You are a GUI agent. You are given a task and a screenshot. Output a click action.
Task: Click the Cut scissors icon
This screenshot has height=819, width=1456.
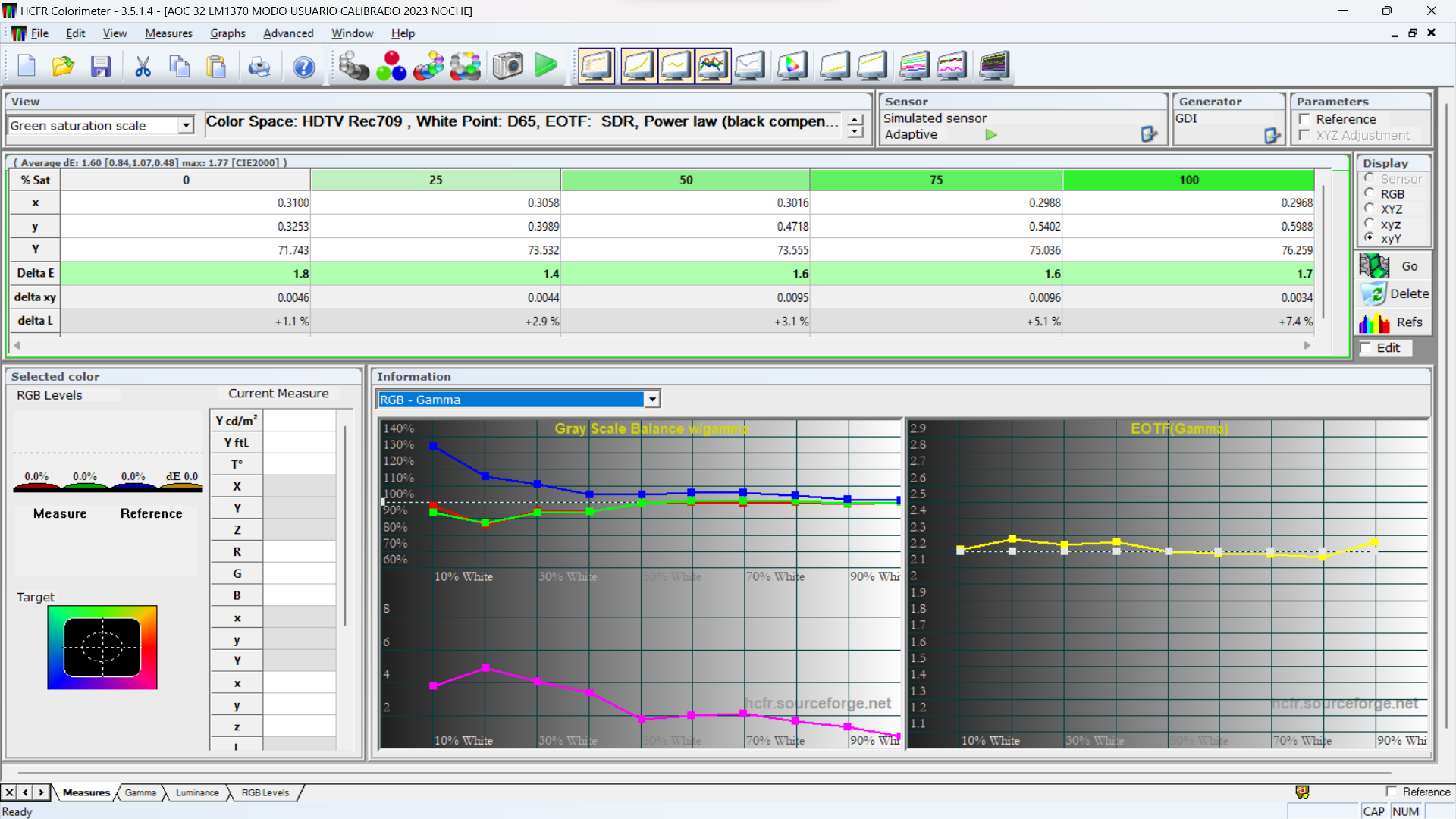click(x=143, y=66)
